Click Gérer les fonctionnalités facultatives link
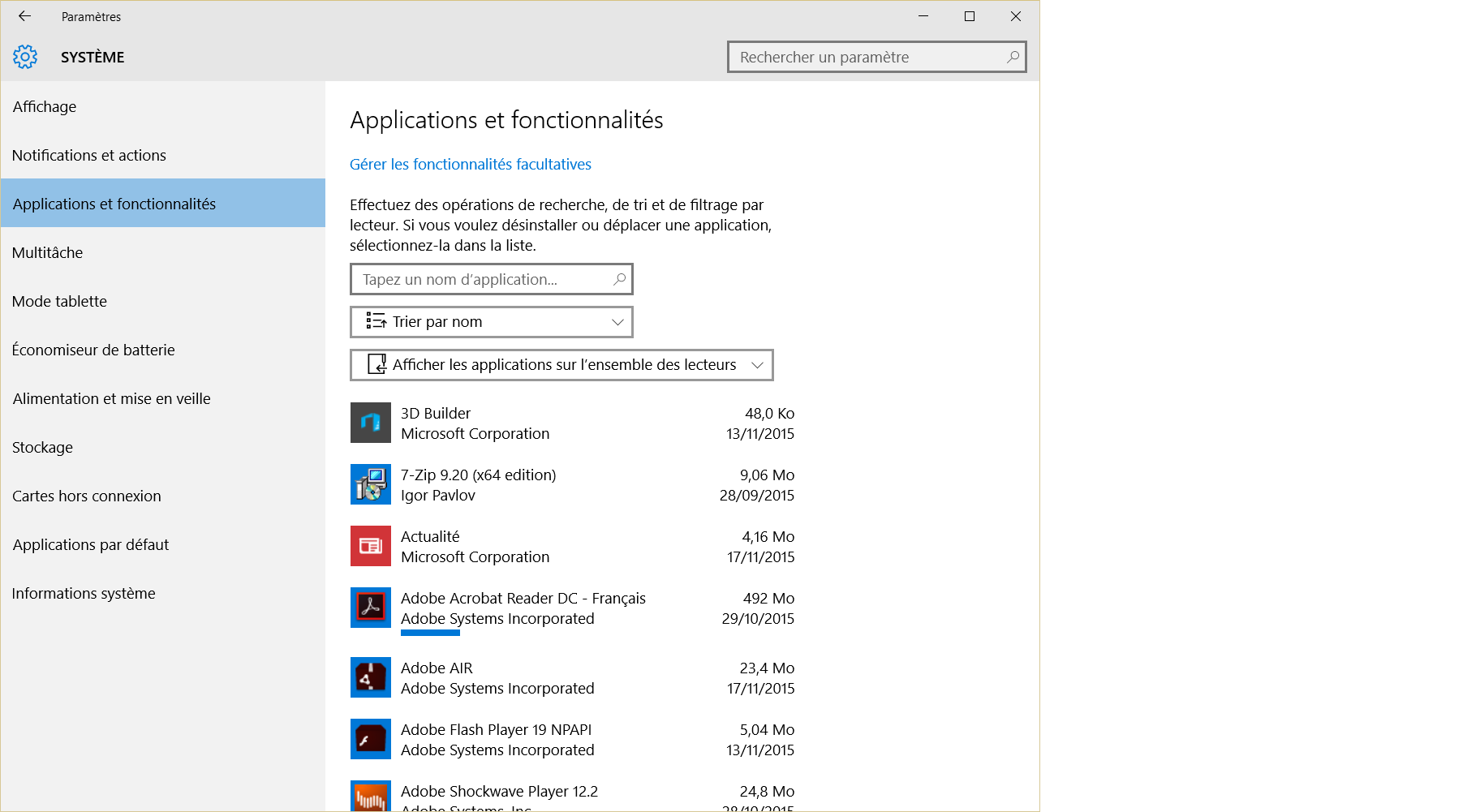The height and width of the screenshot is (812, 1480). click(471, 164)
